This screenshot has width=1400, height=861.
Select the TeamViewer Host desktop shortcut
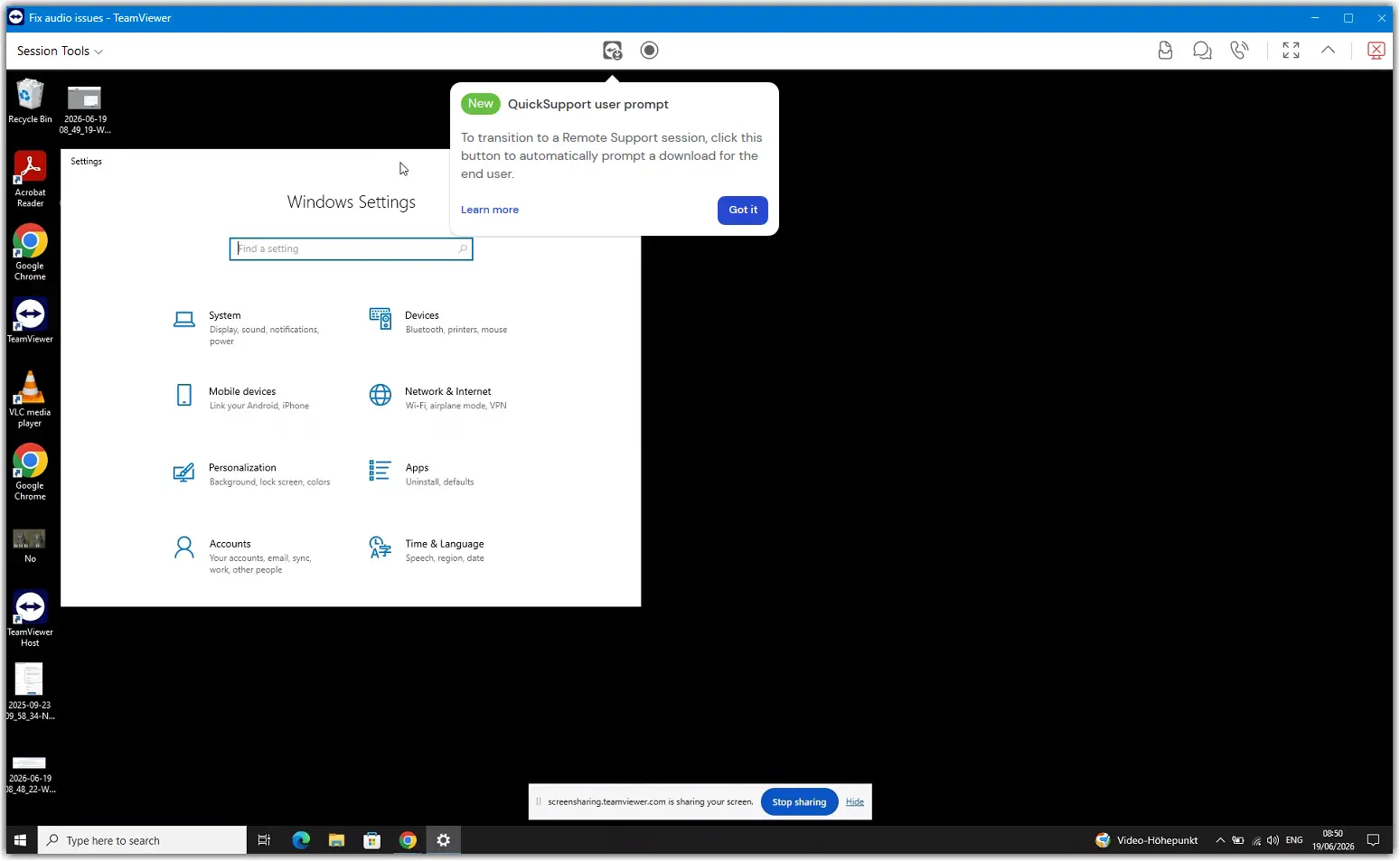tap(30, 620)
